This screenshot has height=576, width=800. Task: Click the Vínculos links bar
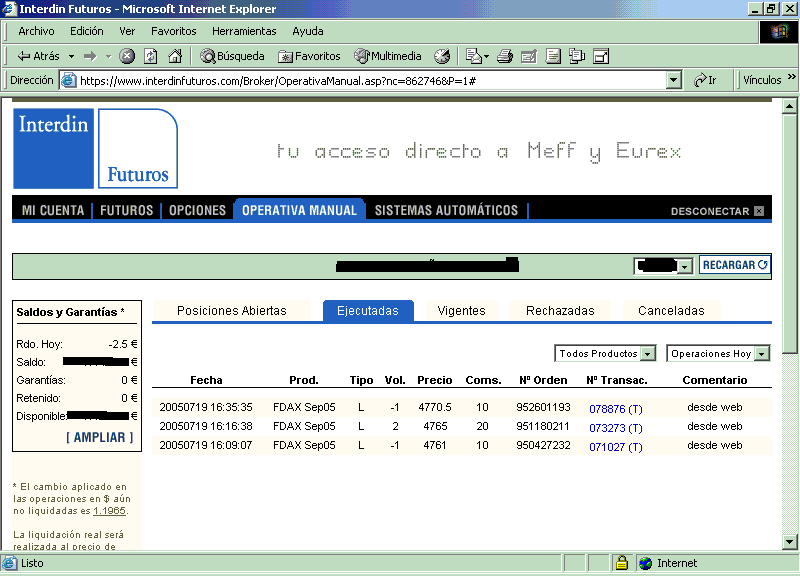762,80
